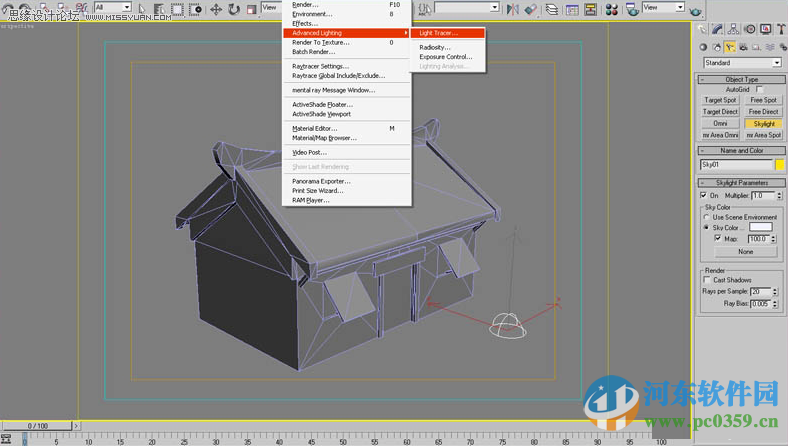
Task: Click the yellow object color swatch
Action: 780,164
